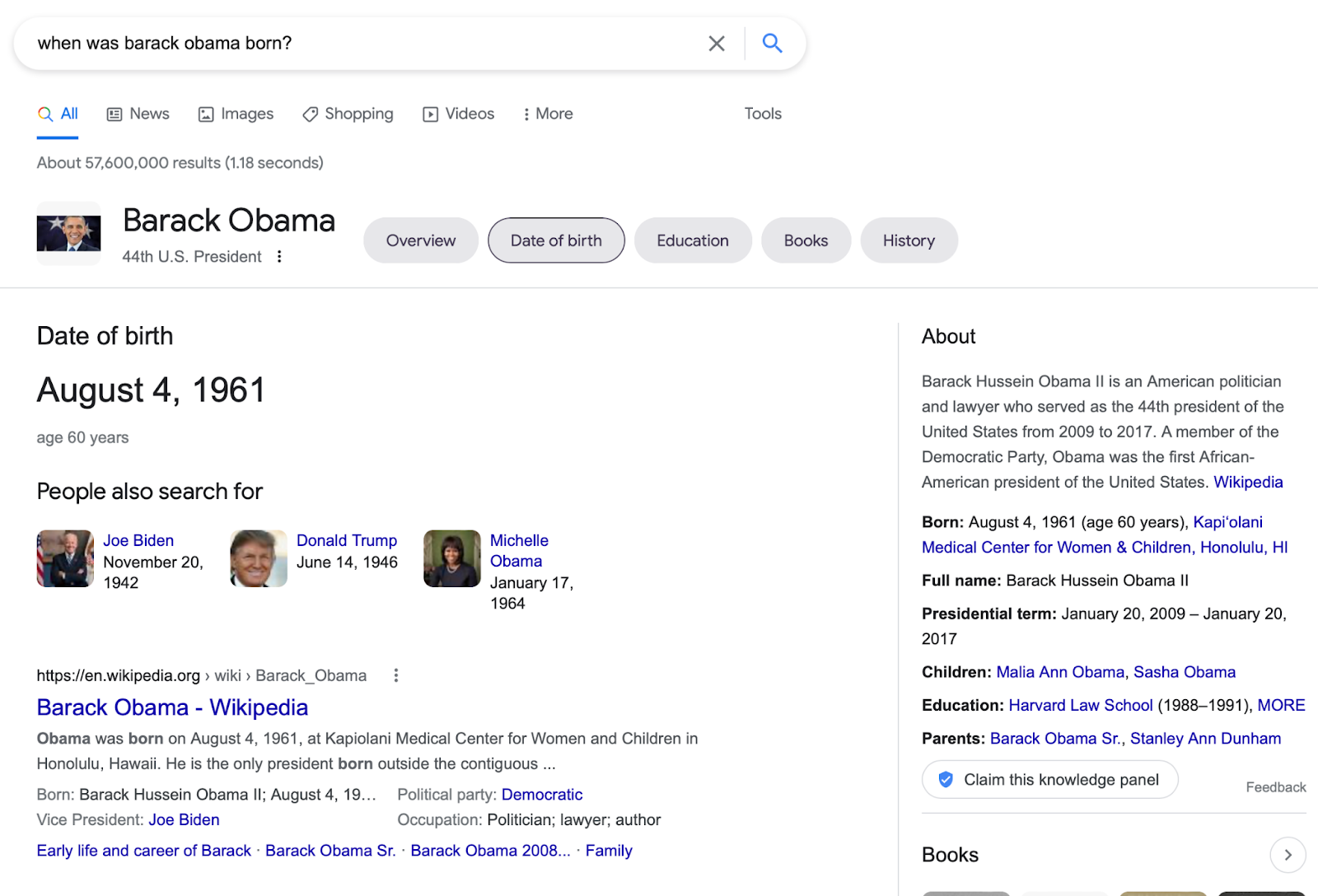Click the Democratic political party link
The width and height of the screenshot is (1318, 896).
pos(542,795)
